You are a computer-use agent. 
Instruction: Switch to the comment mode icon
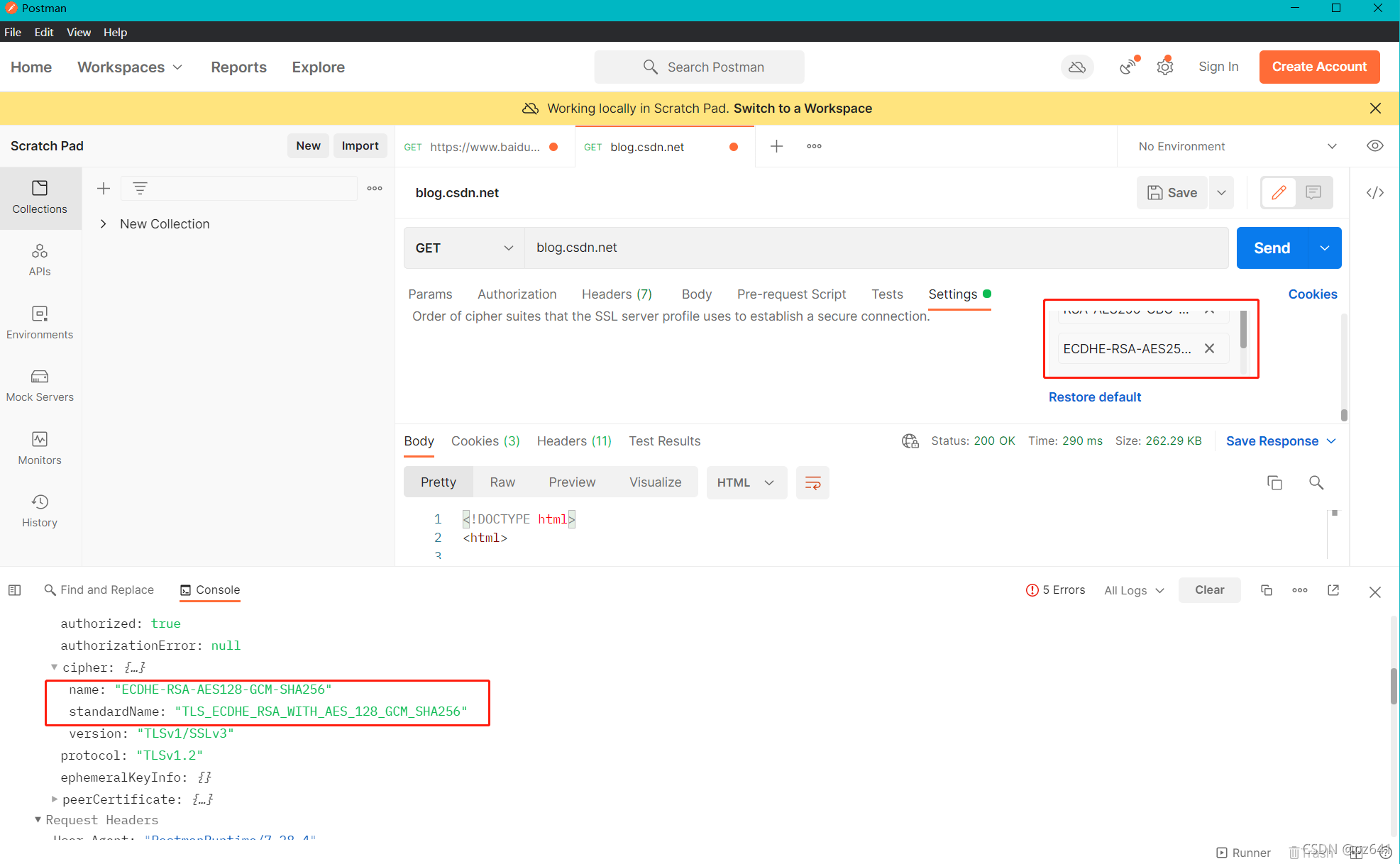pyautogui.click(x=1313, y=193)
